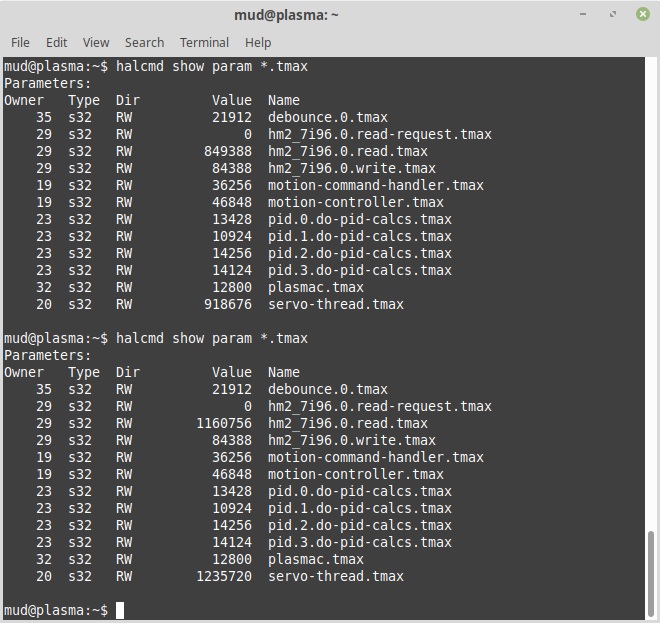Screen dimensions: 660x623
Task: Click the first halcmd show param command line
Action: [212, 66]
